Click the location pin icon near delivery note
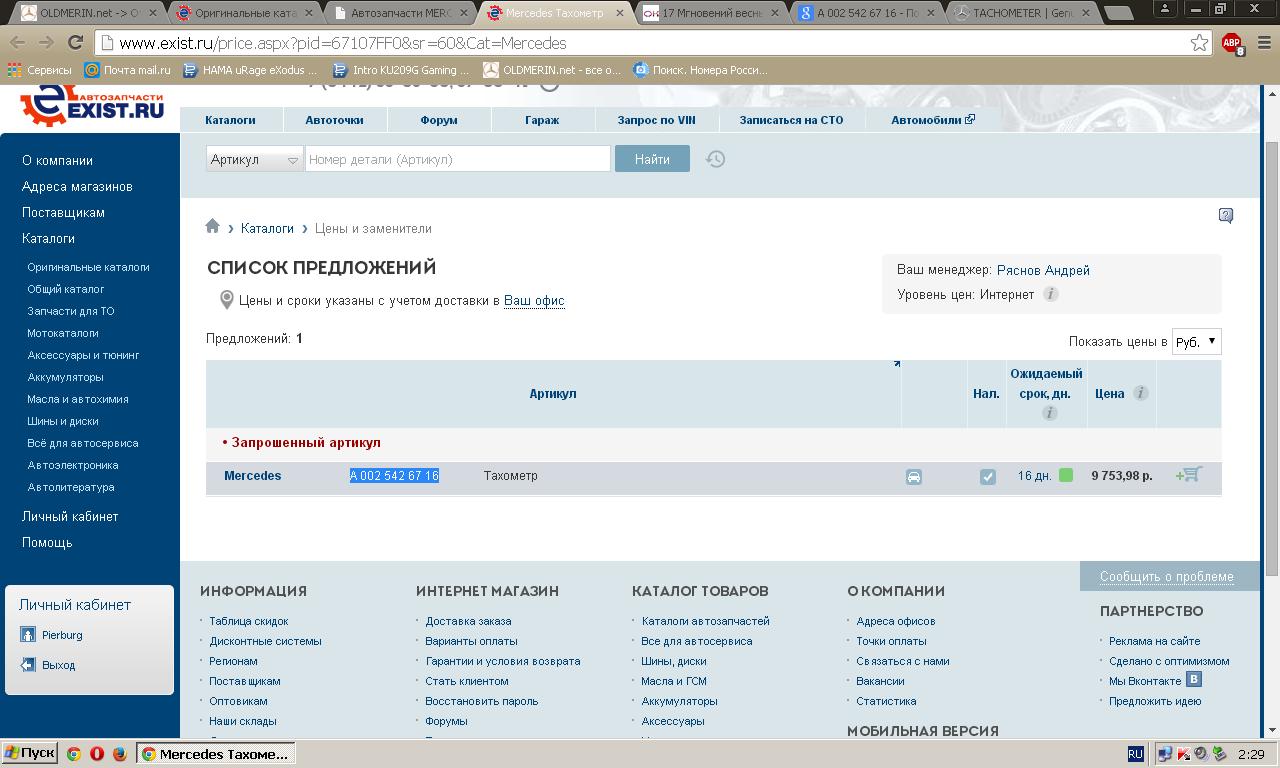The height and width of the screenshot is (768, 1280). (x=227, y=300)
